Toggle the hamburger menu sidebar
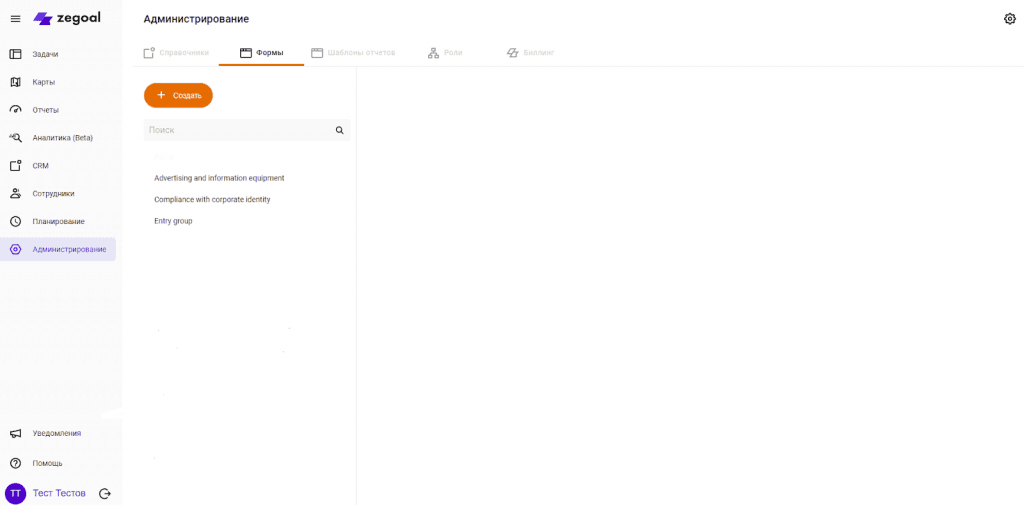This screenshot has width=1024, height=505. 15,19
